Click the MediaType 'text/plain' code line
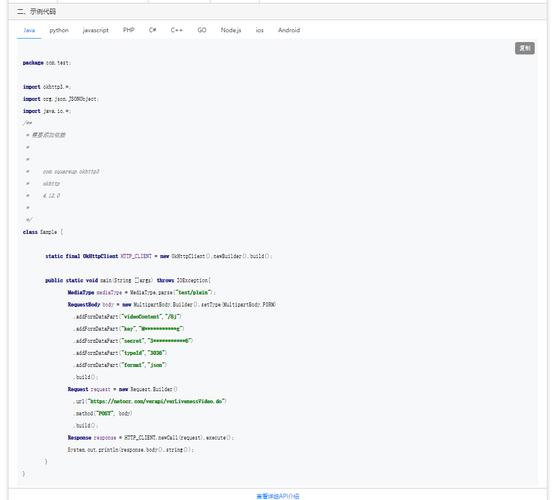The height and width of the screenshot is (500, 556). click(142, 292)
